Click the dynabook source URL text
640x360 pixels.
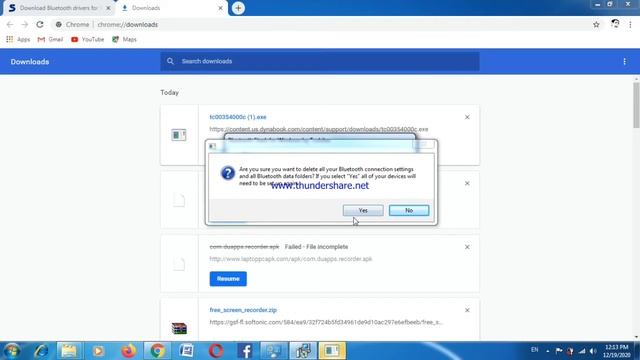click(x=319, y=129)
